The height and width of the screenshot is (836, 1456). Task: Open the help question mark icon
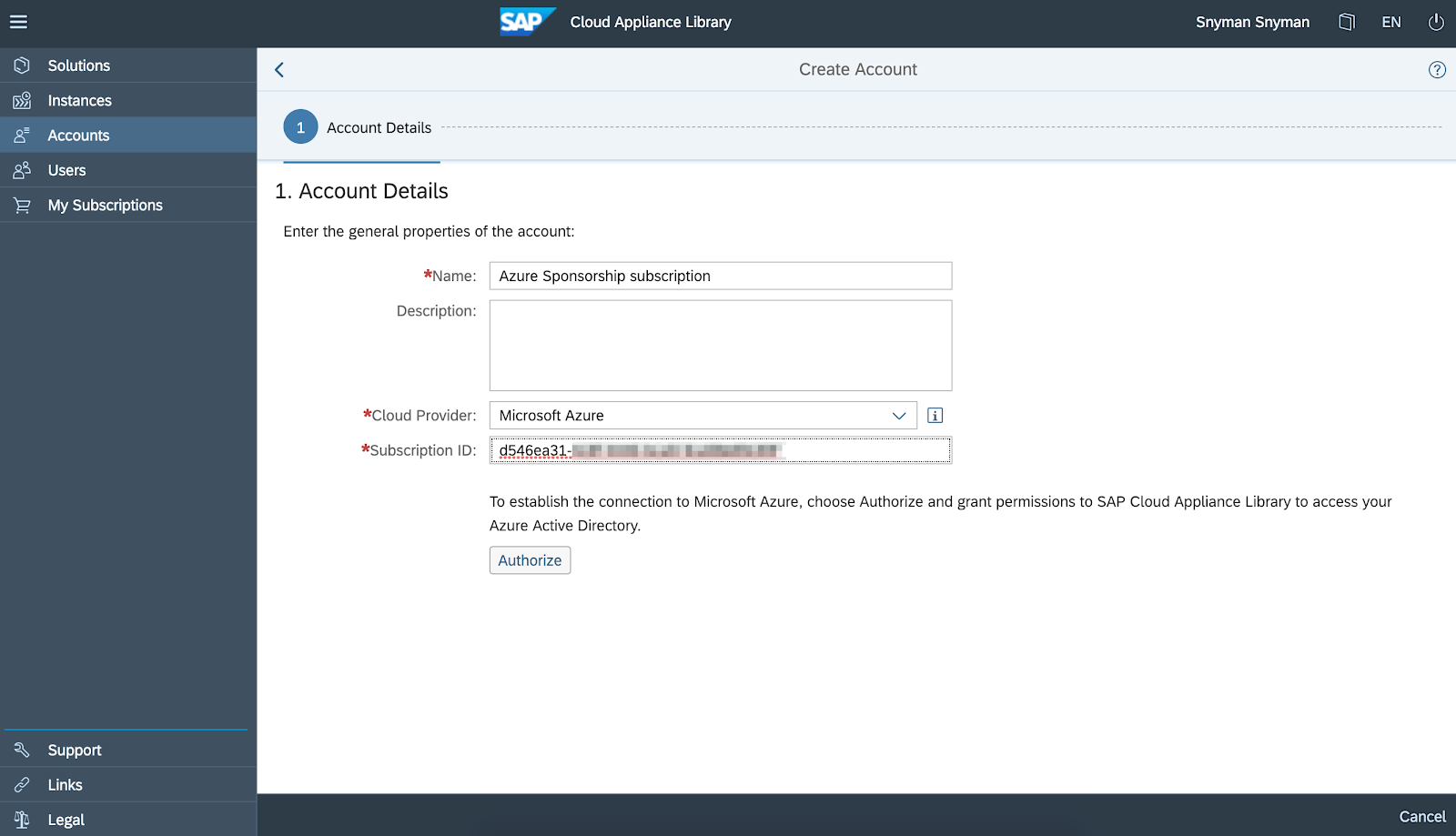pos(1437,70)
